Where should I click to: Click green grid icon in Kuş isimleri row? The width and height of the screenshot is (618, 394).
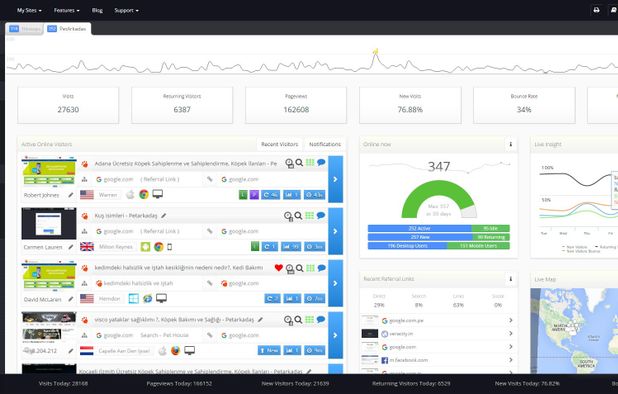pos(310,215)
